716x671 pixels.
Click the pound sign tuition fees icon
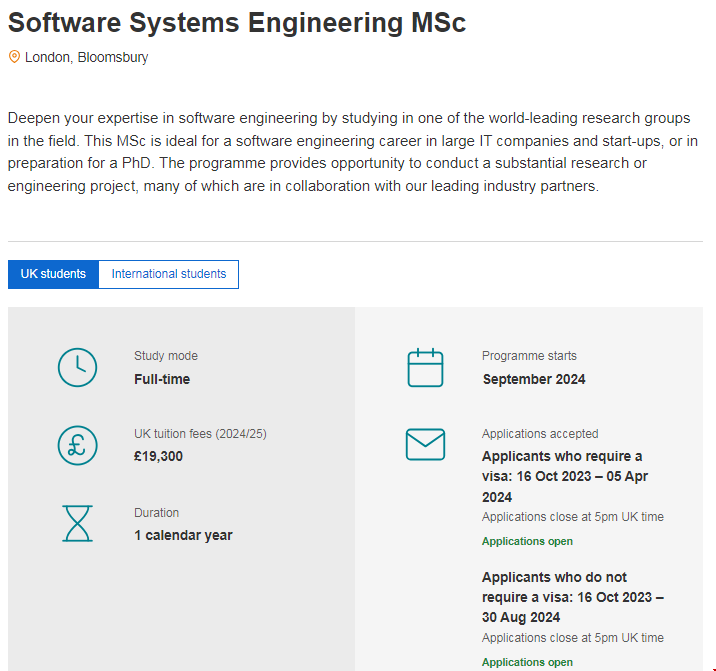77,445
